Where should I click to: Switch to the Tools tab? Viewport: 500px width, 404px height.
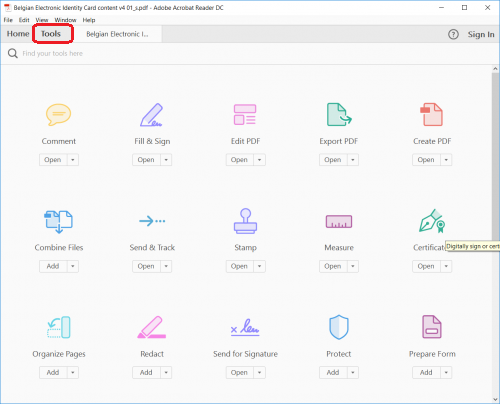tap(51, 34)
